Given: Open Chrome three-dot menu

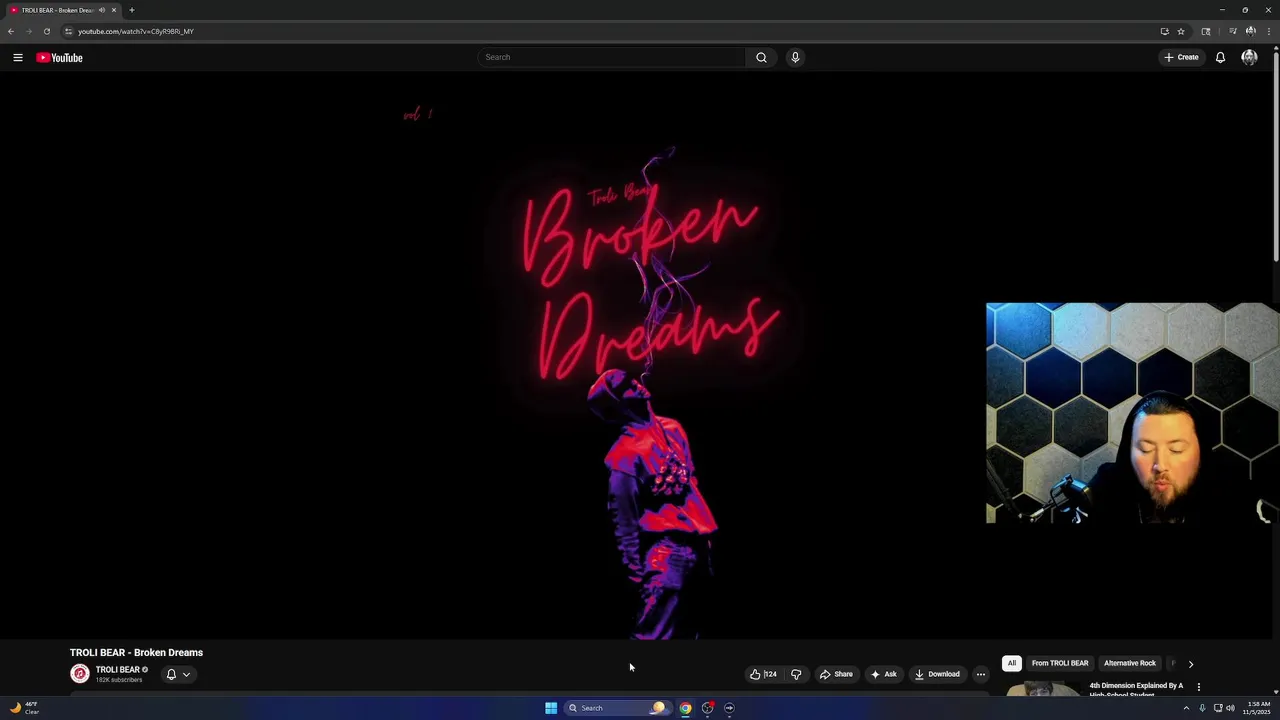Looking at the screenshot, I should tap(1268, 31).
